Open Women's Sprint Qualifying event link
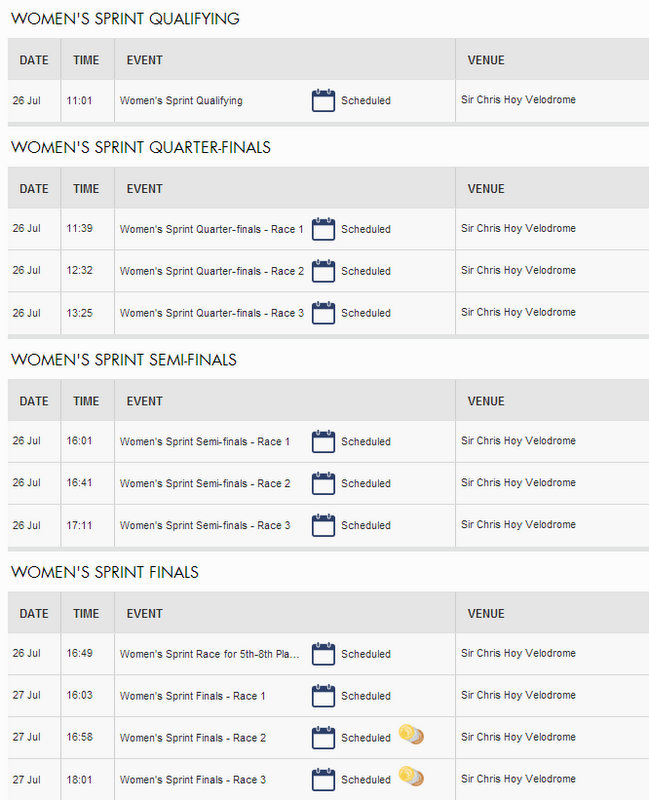 tap(181, 101)
